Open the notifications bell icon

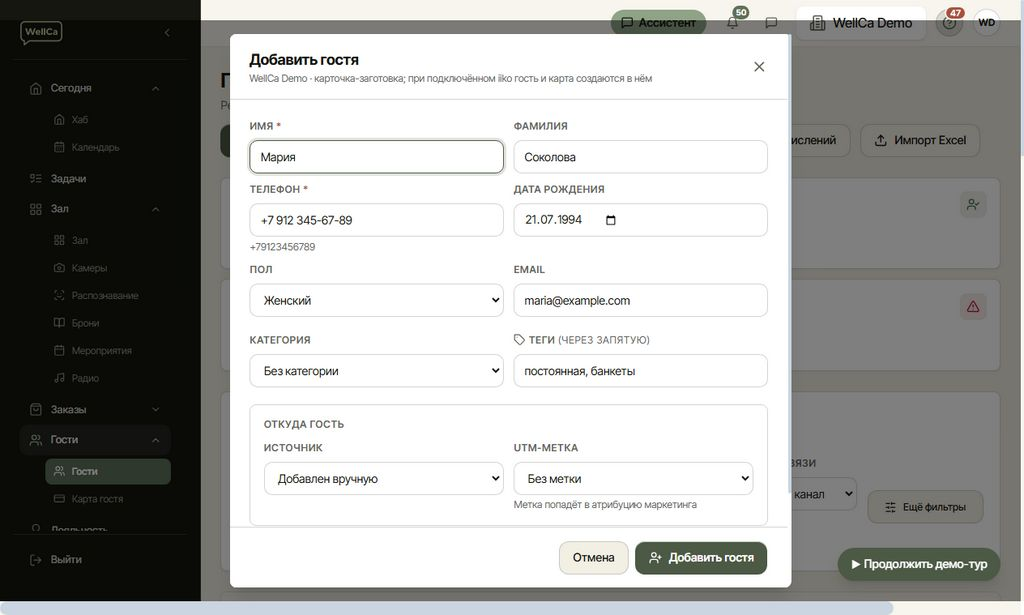[733, 23]
